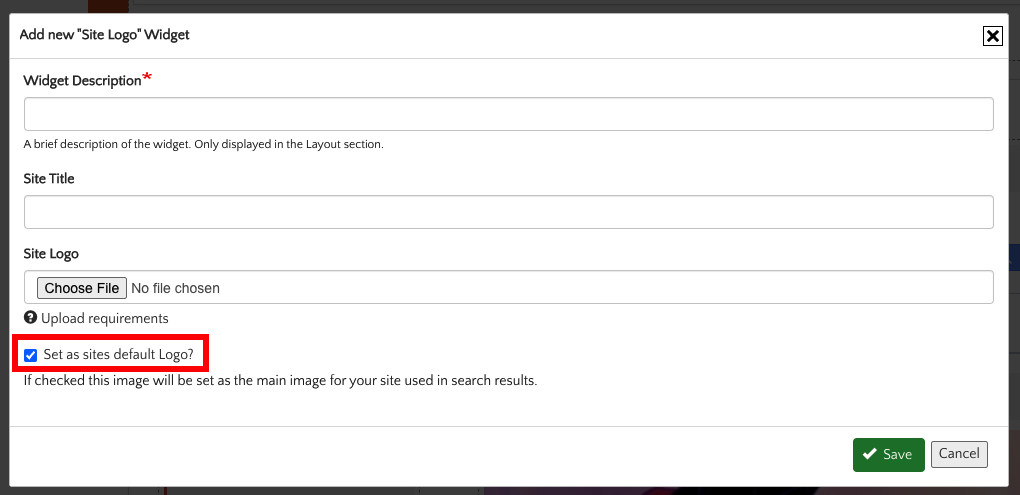Open the Upload requirements link
The height and width of the screenshot is (495, 1020).
[104, 318]
